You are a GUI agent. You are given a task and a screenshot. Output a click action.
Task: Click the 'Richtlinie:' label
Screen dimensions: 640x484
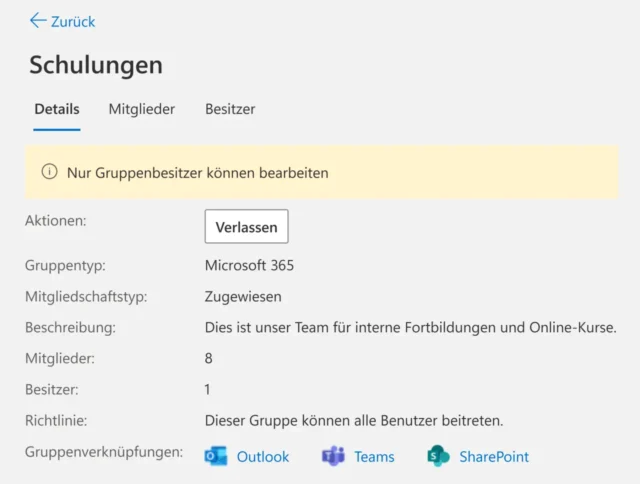point(56,420)
